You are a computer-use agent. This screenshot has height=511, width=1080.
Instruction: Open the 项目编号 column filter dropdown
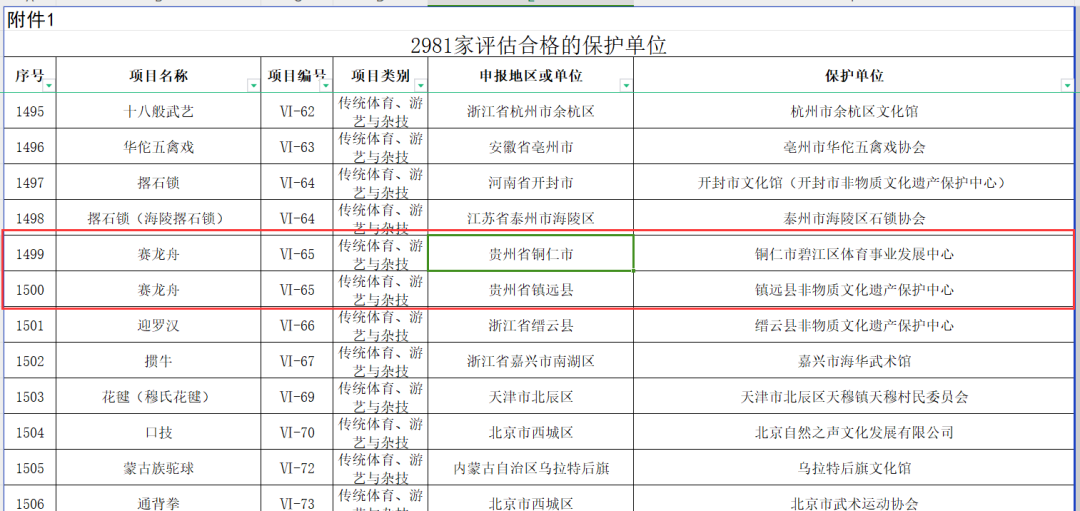pos(325,86)
